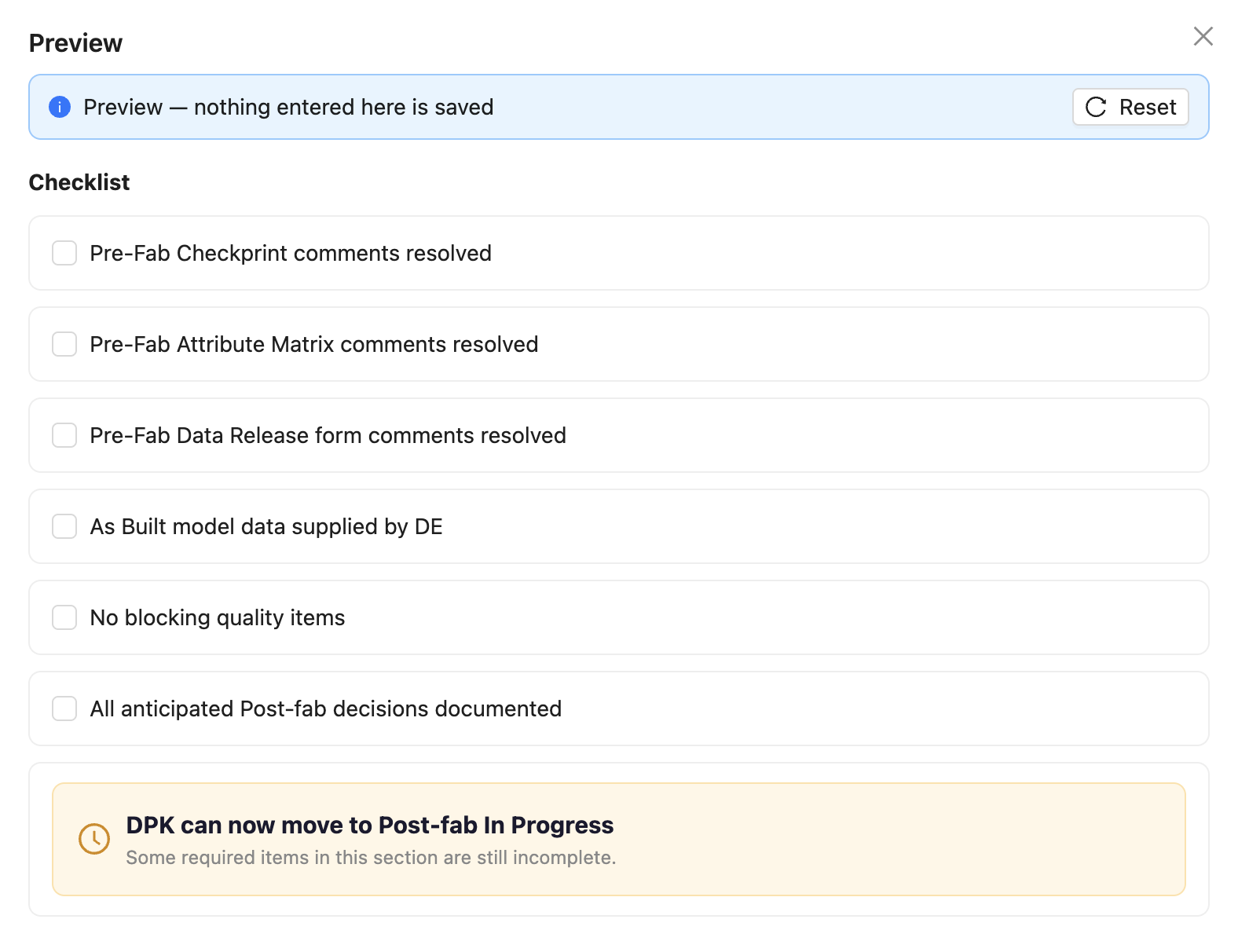Click the clock icon in status notice
This screenshot has width=1238, height=952.
point(94,839)
